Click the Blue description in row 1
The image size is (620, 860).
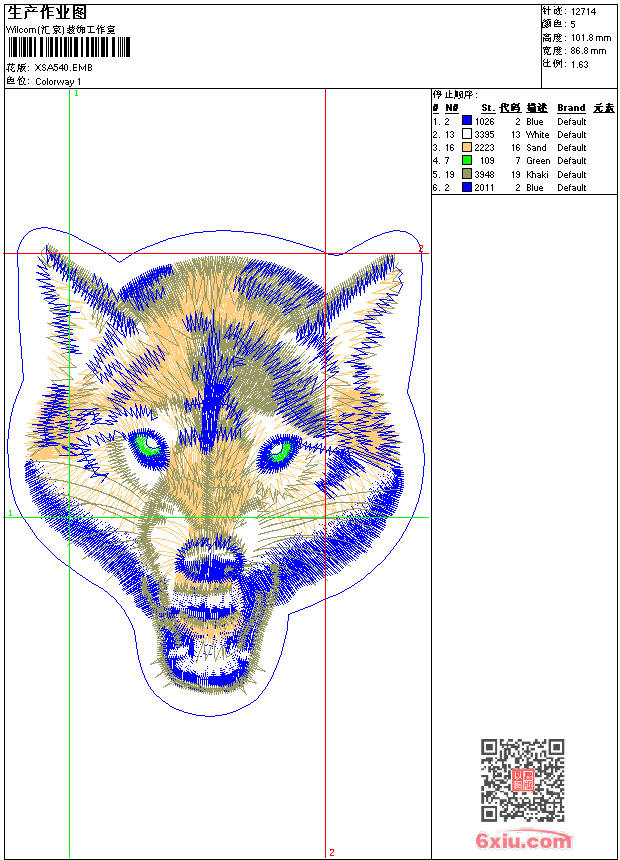click(x=534, y=122)
